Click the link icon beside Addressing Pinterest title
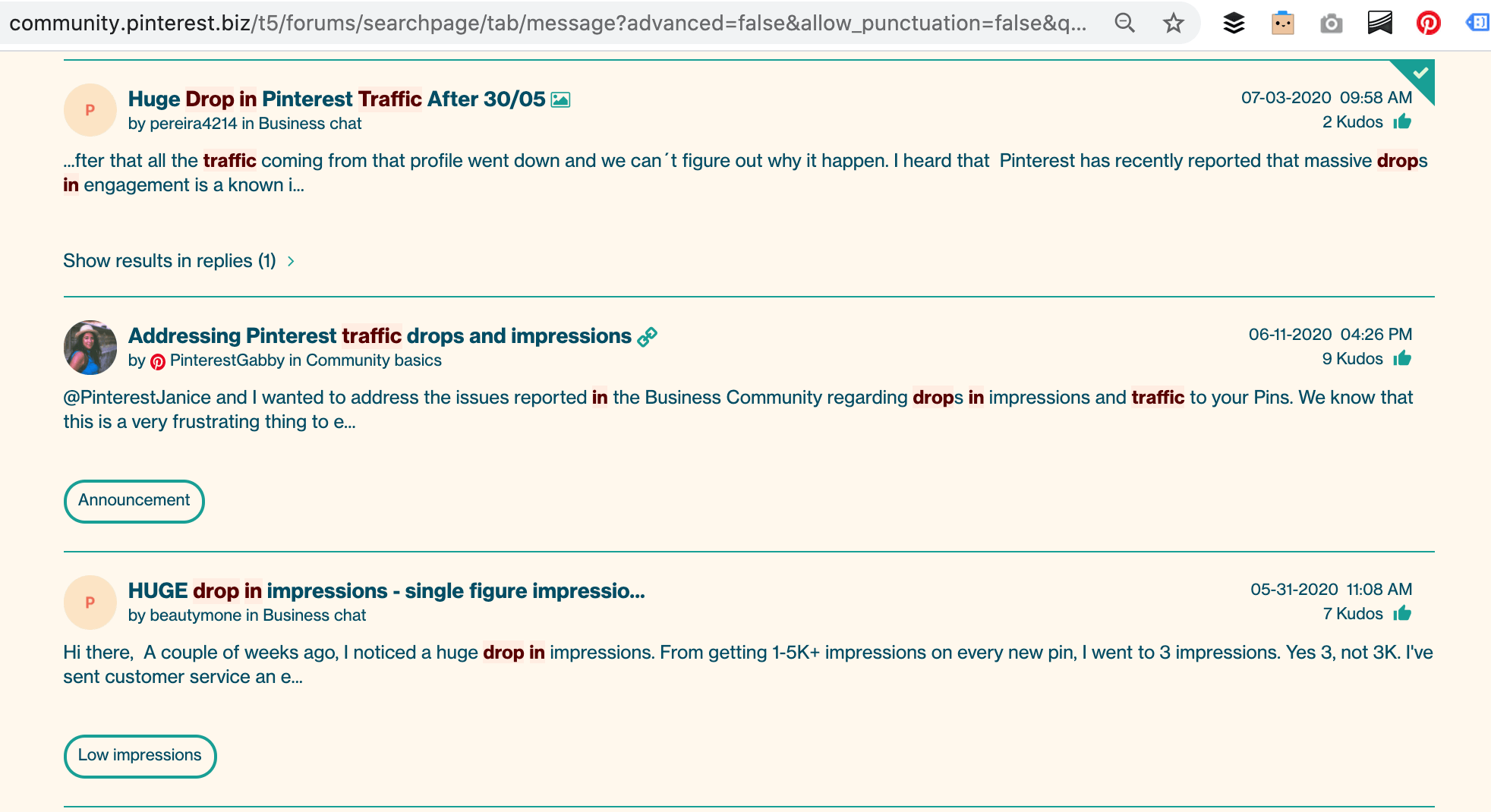This screenshot has height=812, width=1491. click(x=647, y=336)
